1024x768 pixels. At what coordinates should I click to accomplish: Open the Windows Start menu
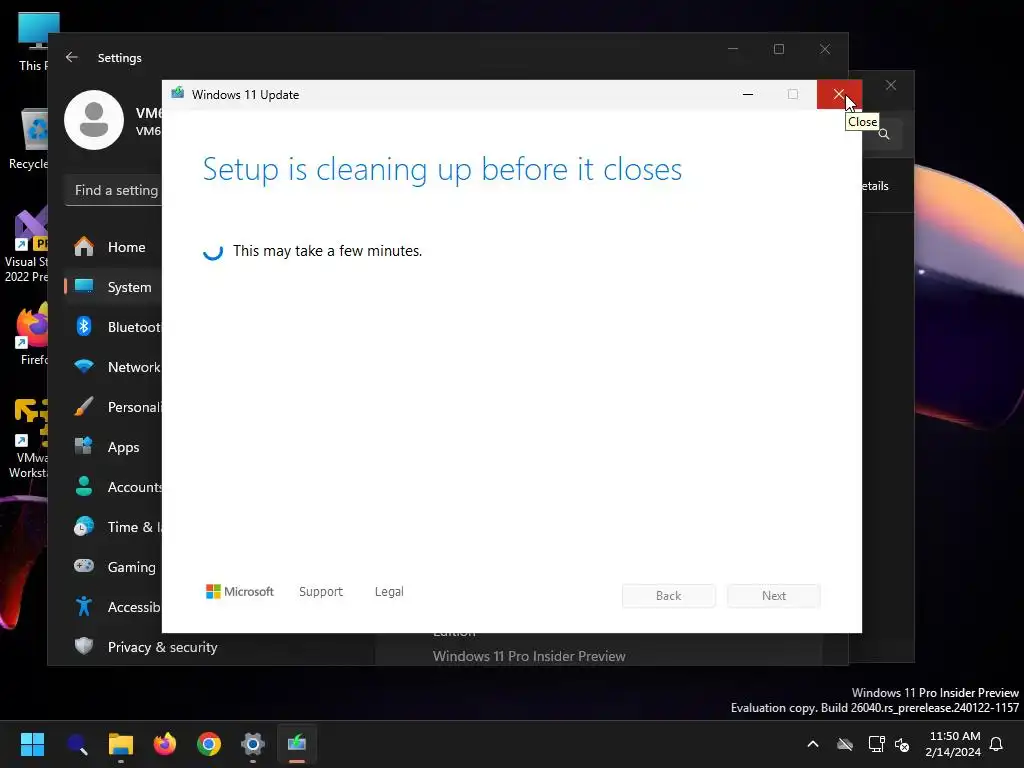(x=32, y=744)
